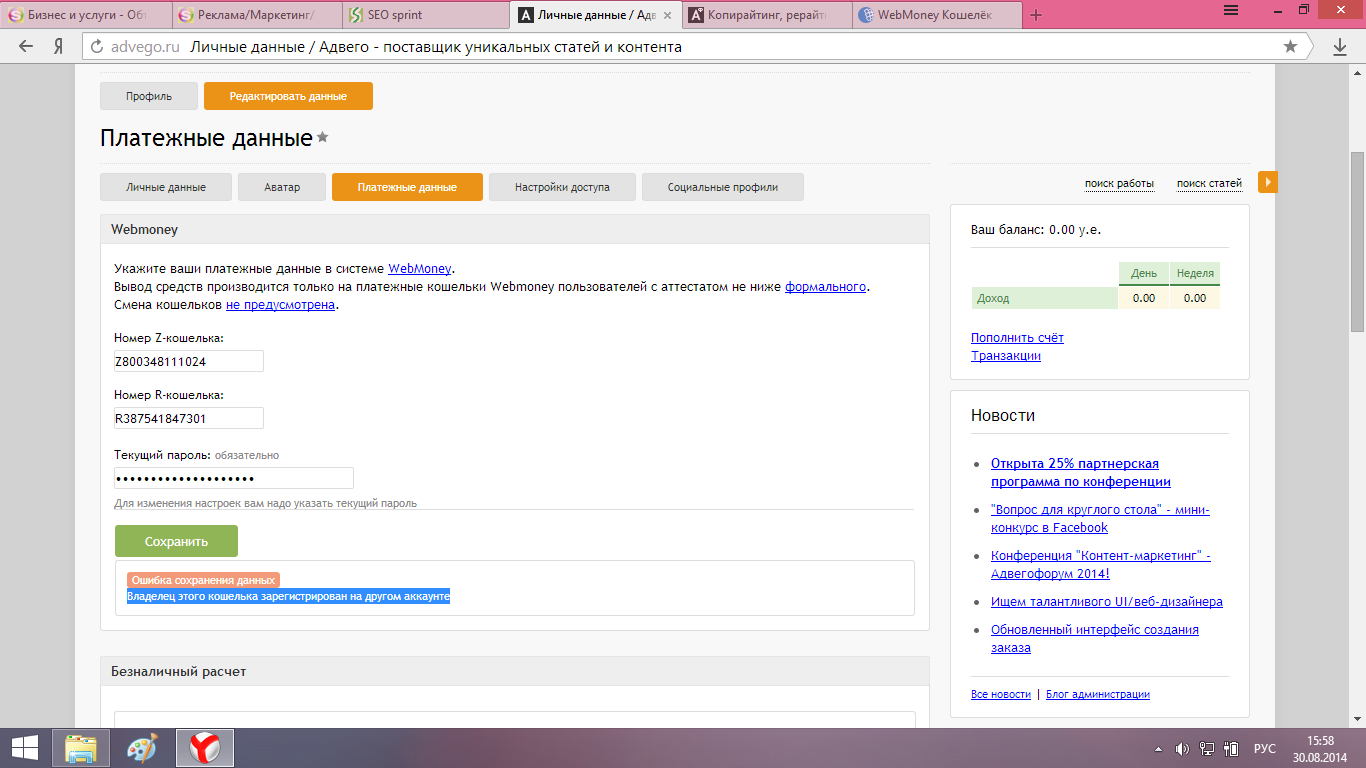Click the Номер Z-кошелька input field
Image resolution: width=1366 pixels, height=768 pixels.
tap(189, 361)
